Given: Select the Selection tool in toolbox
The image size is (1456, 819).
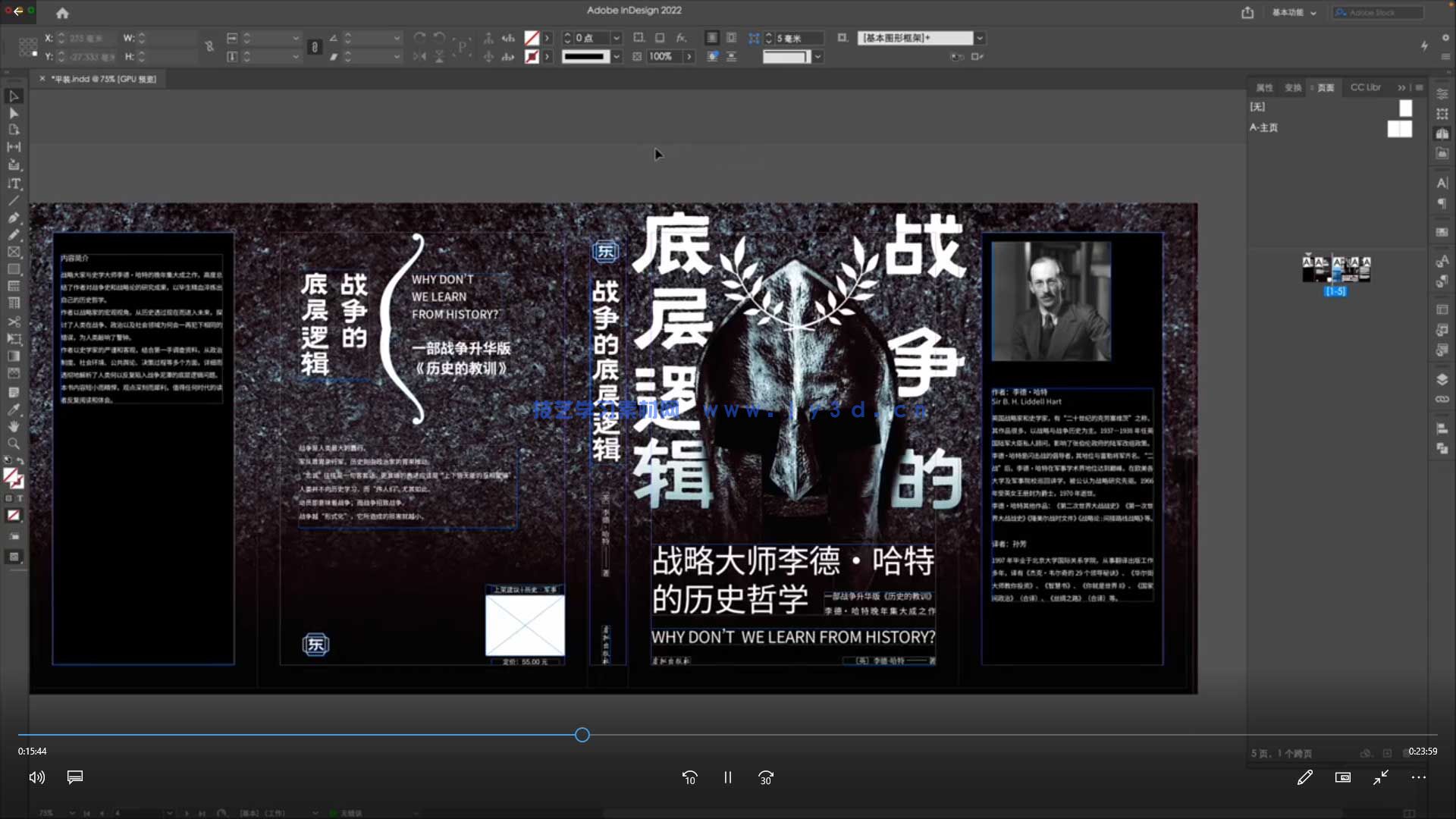Looking at the screenshot, I should click(14, 96).
